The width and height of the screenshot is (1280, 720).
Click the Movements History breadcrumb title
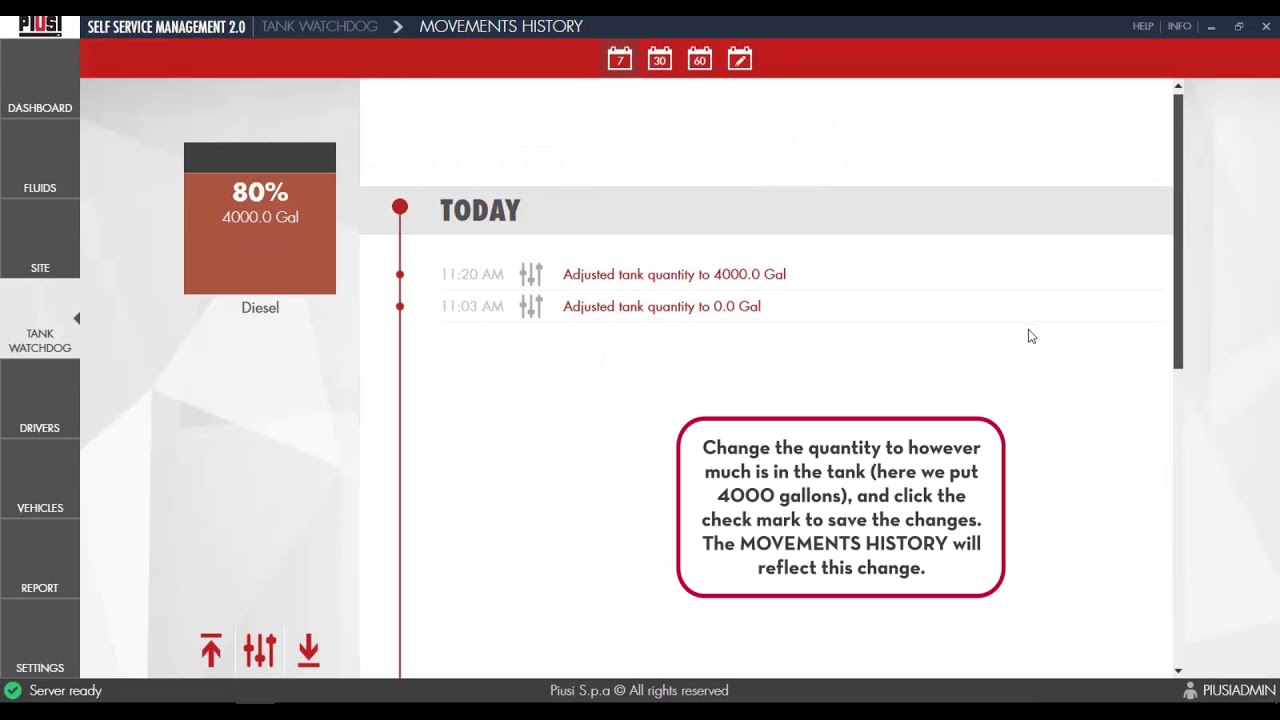tap(501, 26)
